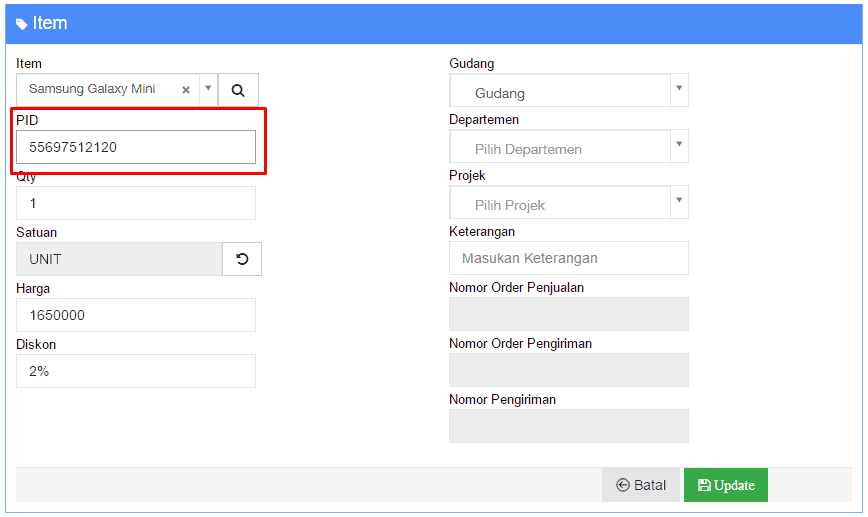Click the Masukan Keterangan input
868x517 pixels.
[x=569, y=258]
